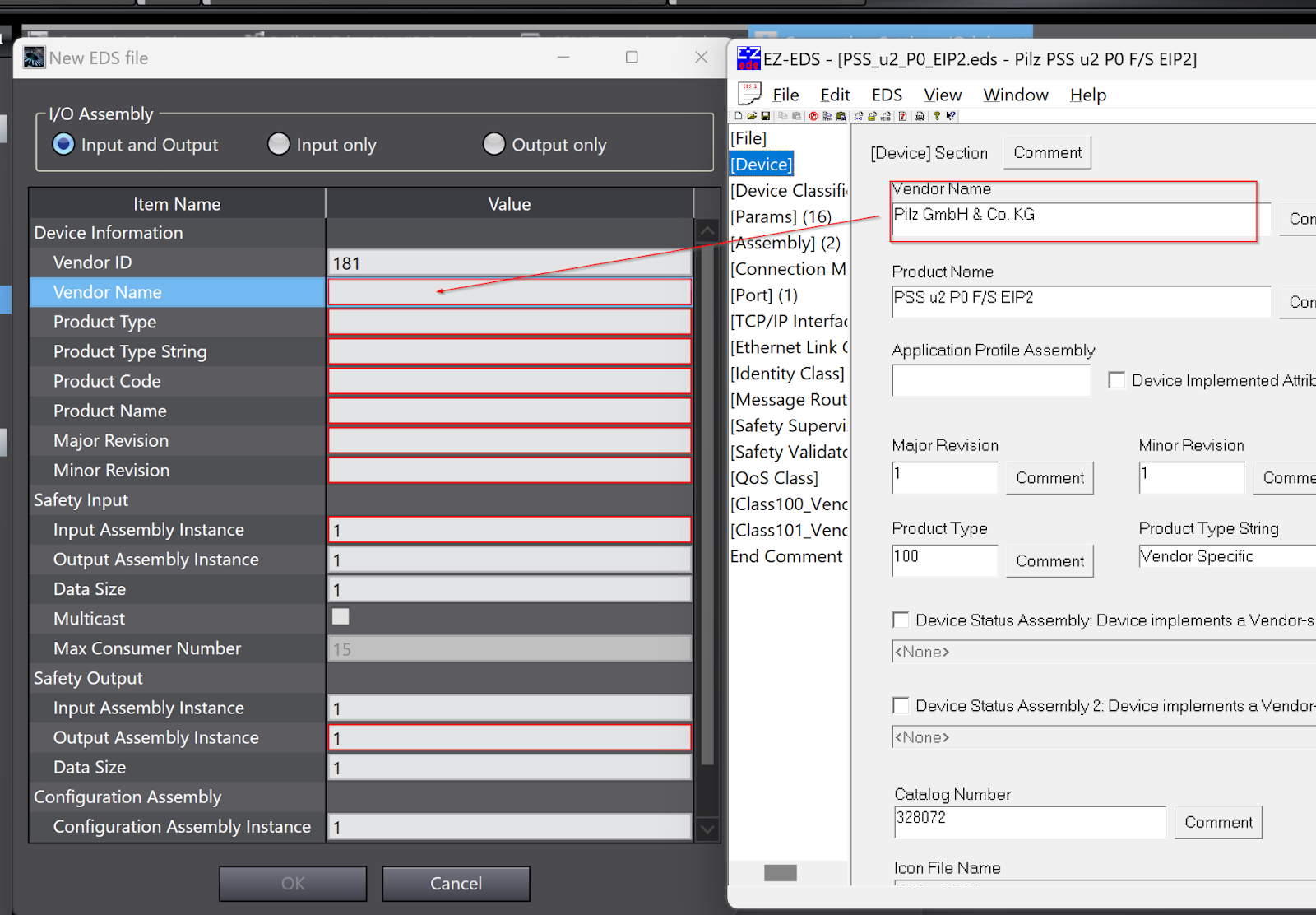Click the Vendor Name field with Pilz GmbH & Co. KG
Image resolution: width=1316 pixels, height=915 pixels.
pyautogui.click(x=1081, y=219)
